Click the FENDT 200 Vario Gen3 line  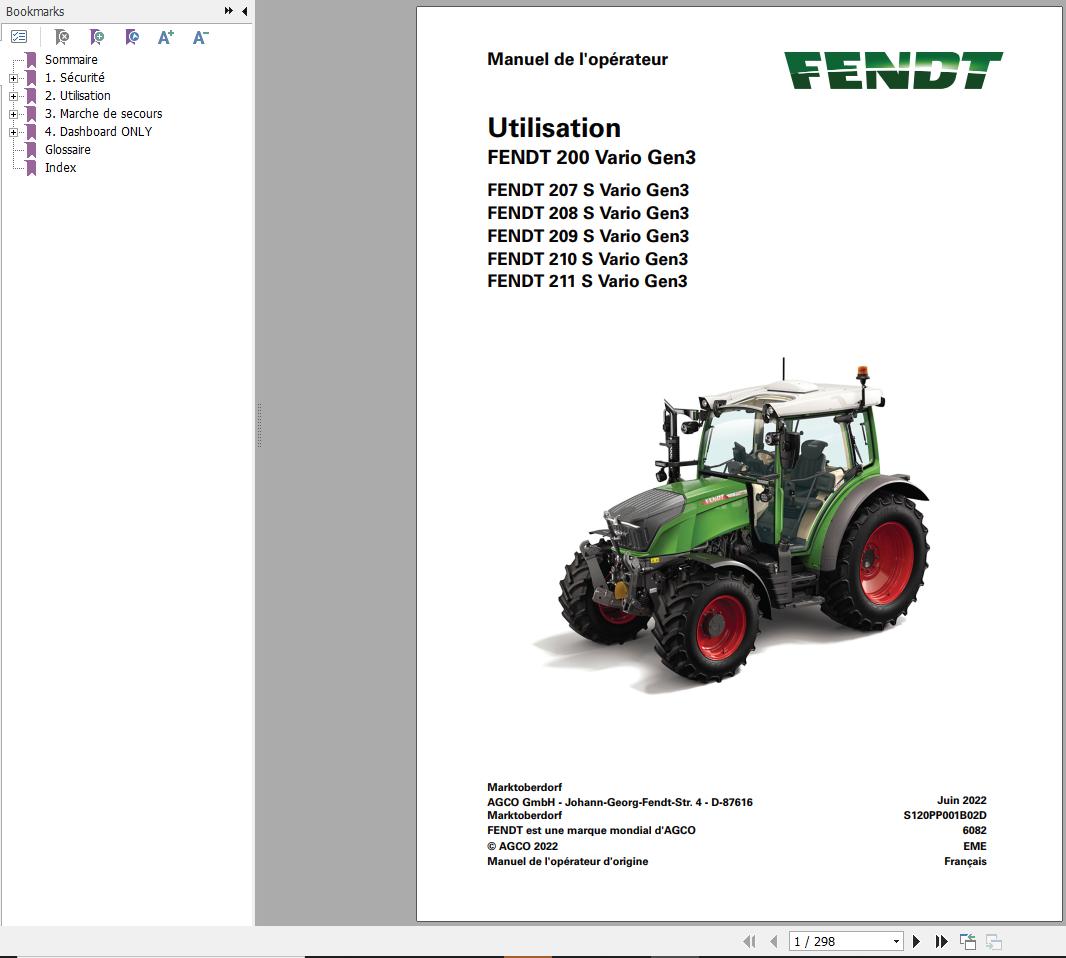591,158
